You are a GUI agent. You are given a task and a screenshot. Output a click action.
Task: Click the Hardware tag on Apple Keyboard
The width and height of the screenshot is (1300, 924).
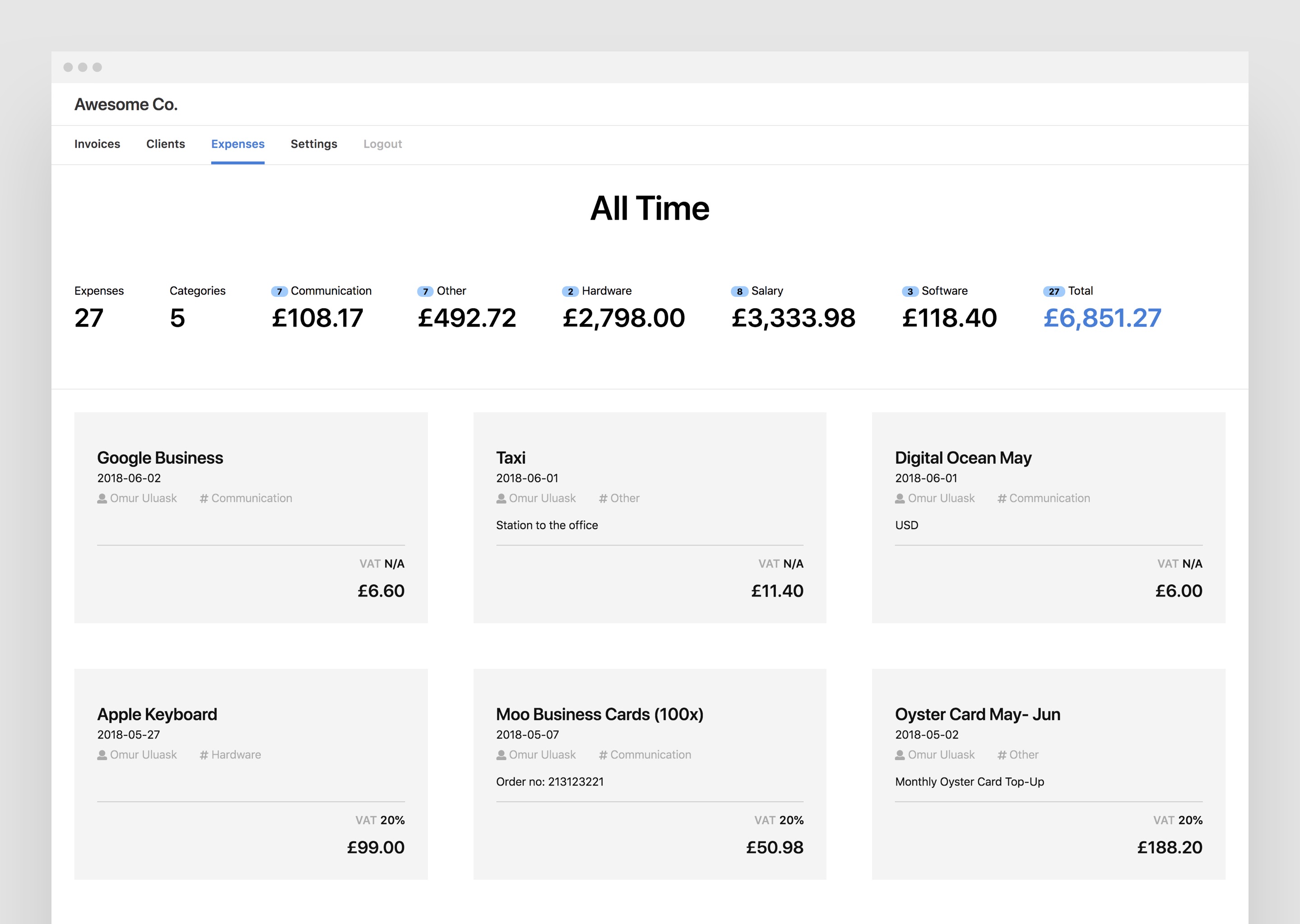click(x=236, y=755)
